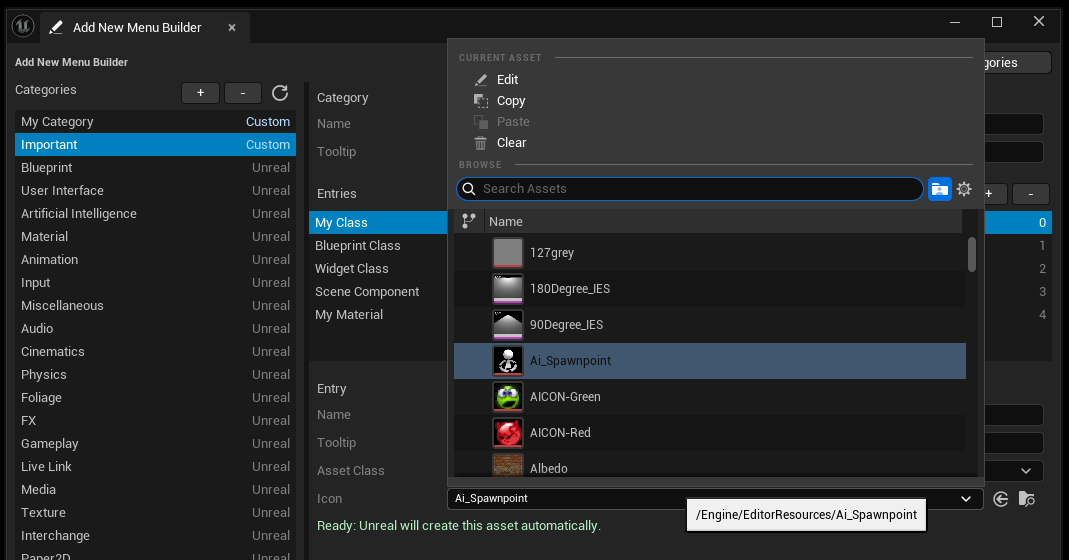The width and height of the screenshot is (1069, 560).
Task: Select the Albedo asset thumbnail
Action: (508, 465)
